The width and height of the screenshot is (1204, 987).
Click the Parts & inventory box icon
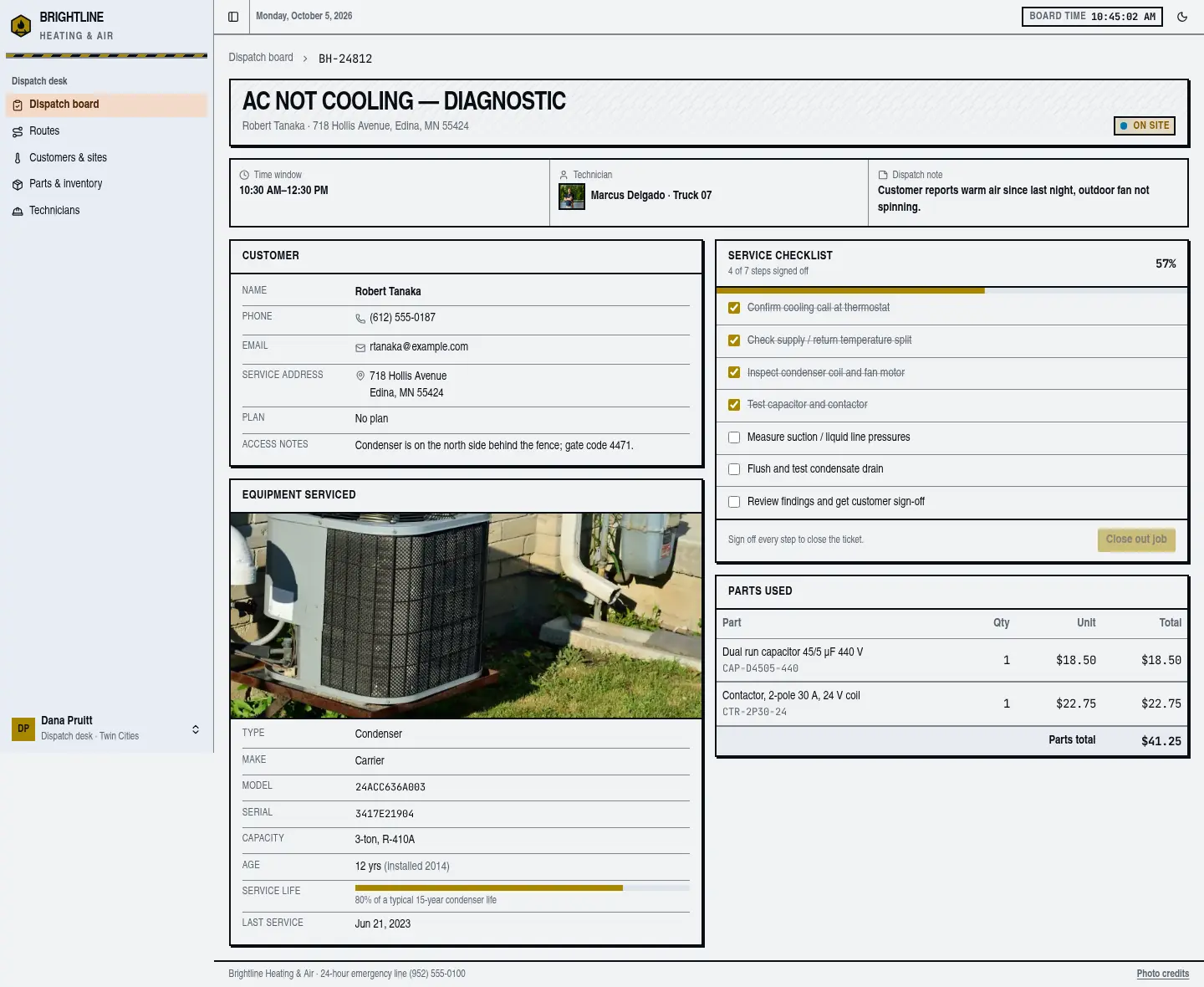pyautogui.click(x=18, y=185)
